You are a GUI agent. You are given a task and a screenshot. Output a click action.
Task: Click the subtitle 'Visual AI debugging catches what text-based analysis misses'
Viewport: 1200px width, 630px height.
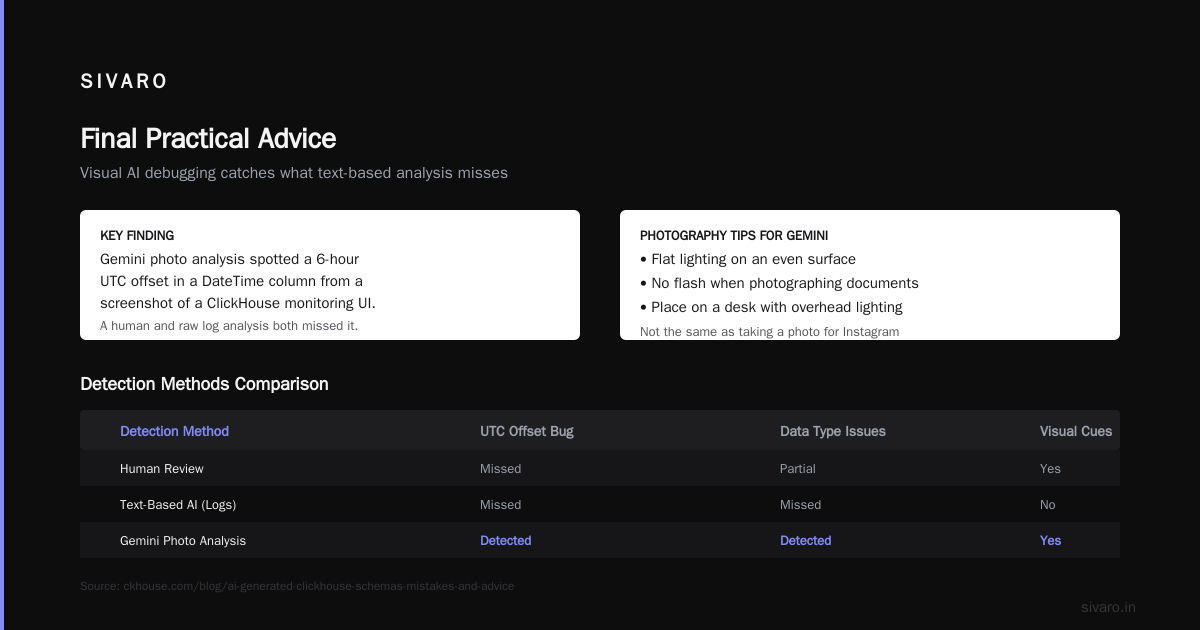pyautogui.click(x=294, y=173)
